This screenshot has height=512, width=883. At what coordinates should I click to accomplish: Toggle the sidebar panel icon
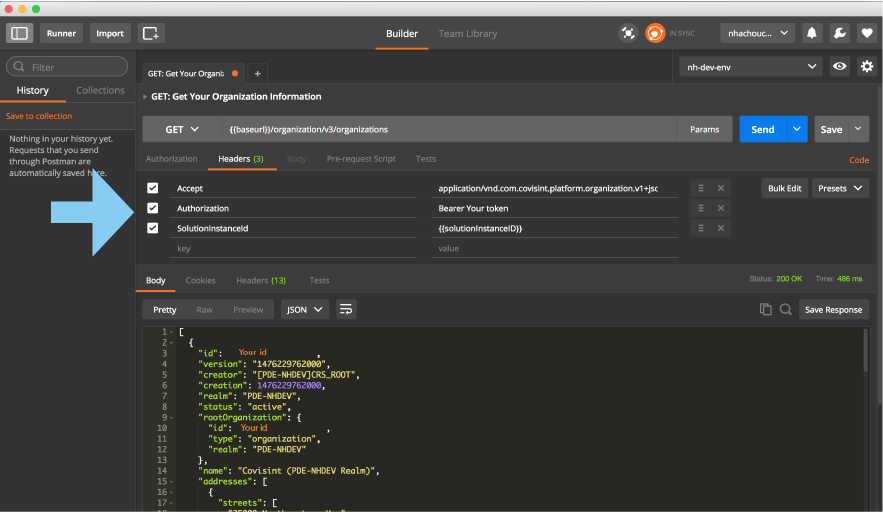(x=20, y=33)
